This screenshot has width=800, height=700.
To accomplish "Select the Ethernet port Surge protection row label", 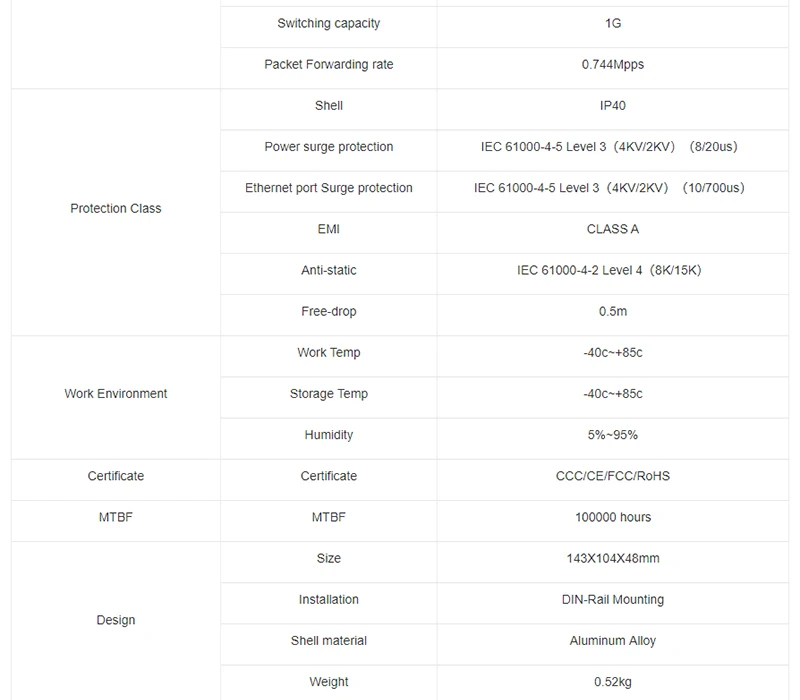I will pyautogui.click(x=329, y=188).
